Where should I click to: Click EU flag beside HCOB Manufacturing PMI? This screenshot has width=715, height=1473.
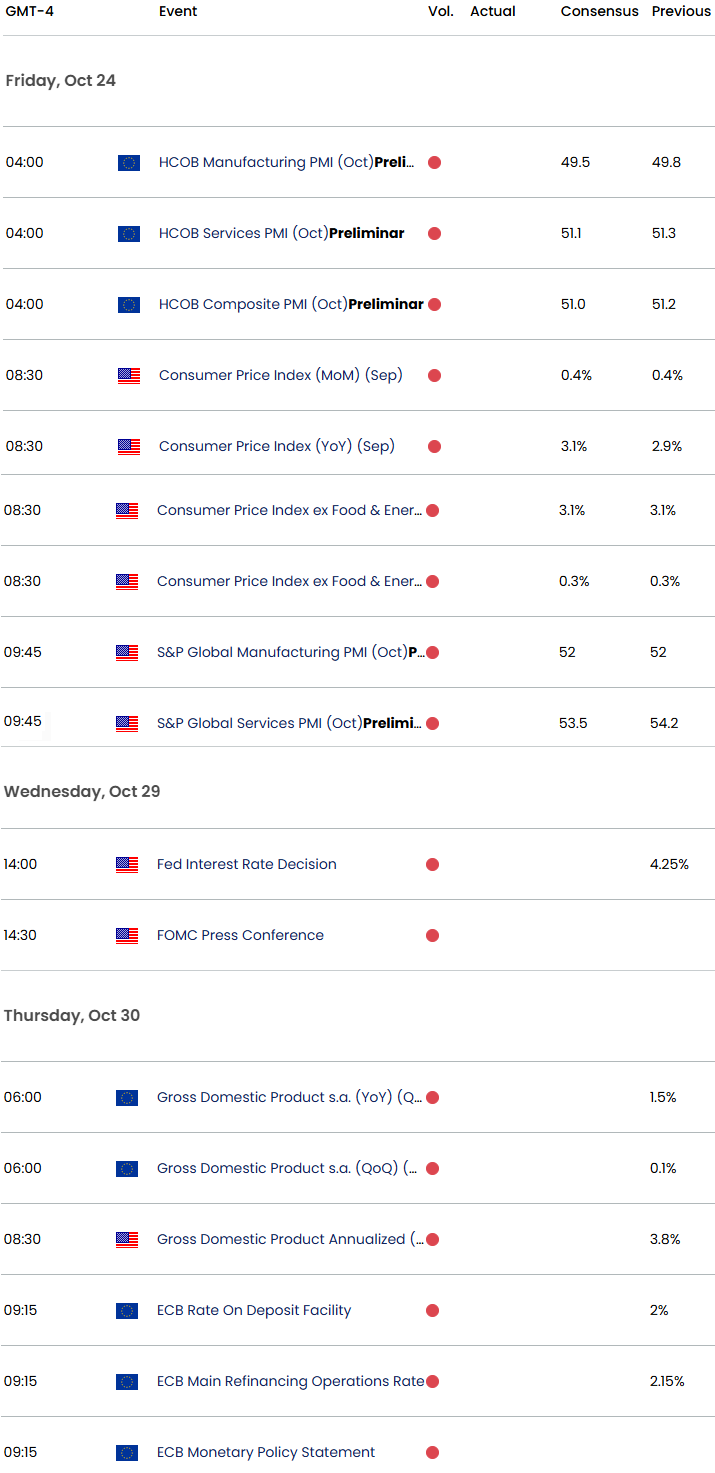(x=129, y=163)
